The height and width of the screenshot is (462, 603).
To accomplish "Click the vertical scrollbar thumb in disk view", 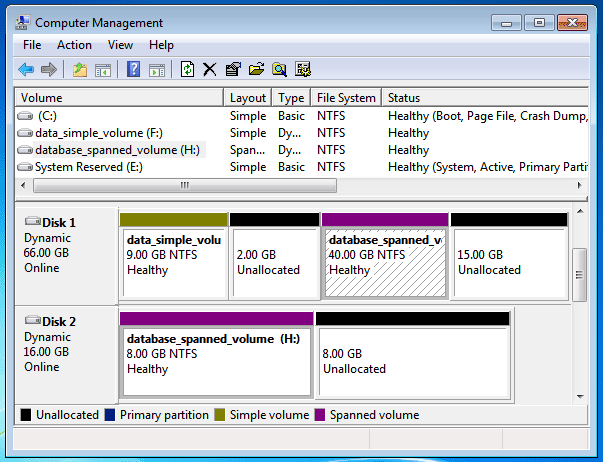I will tap(580, 275).
